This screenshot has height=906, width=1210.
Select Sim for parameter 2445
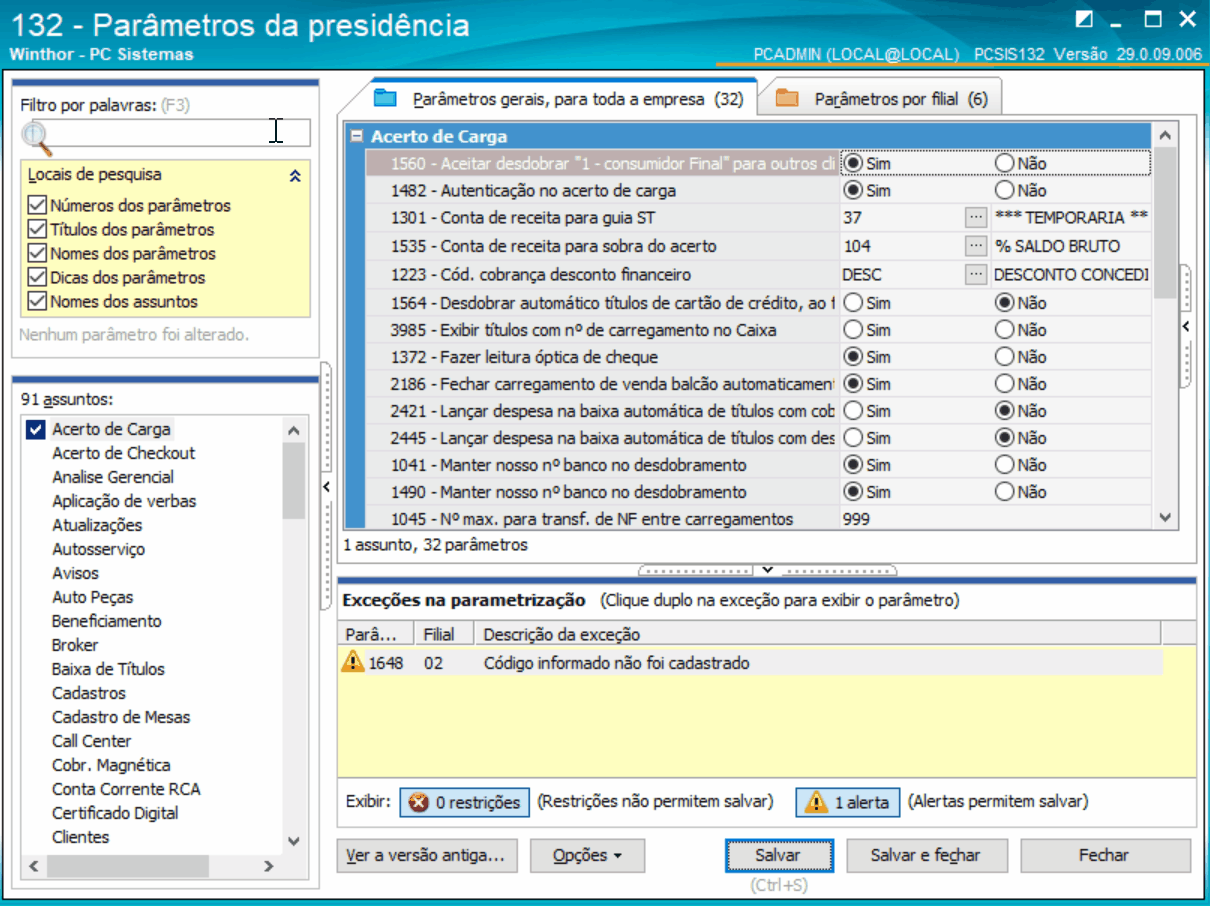(853, 438)
